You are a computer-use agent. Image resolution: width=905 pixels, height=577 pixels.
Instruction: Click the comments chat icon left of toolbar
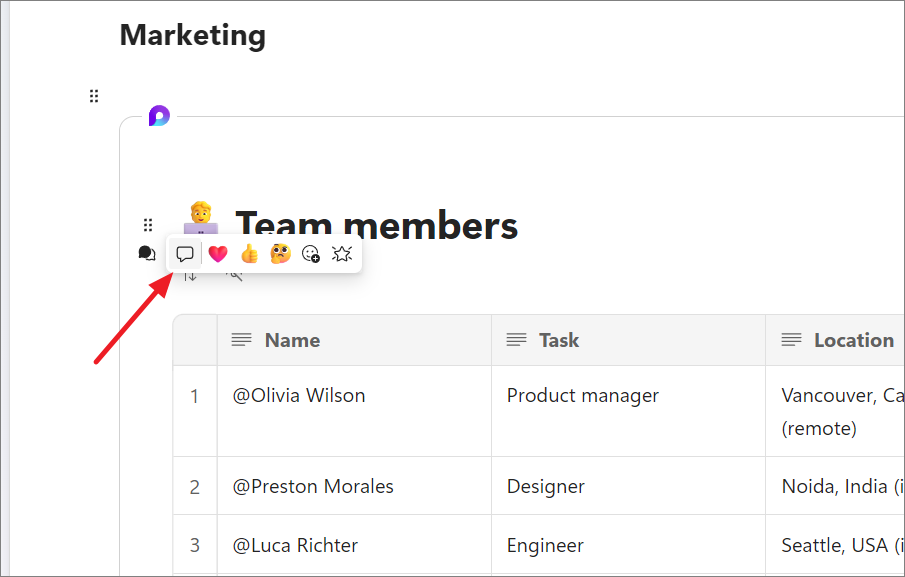point(147,254)
